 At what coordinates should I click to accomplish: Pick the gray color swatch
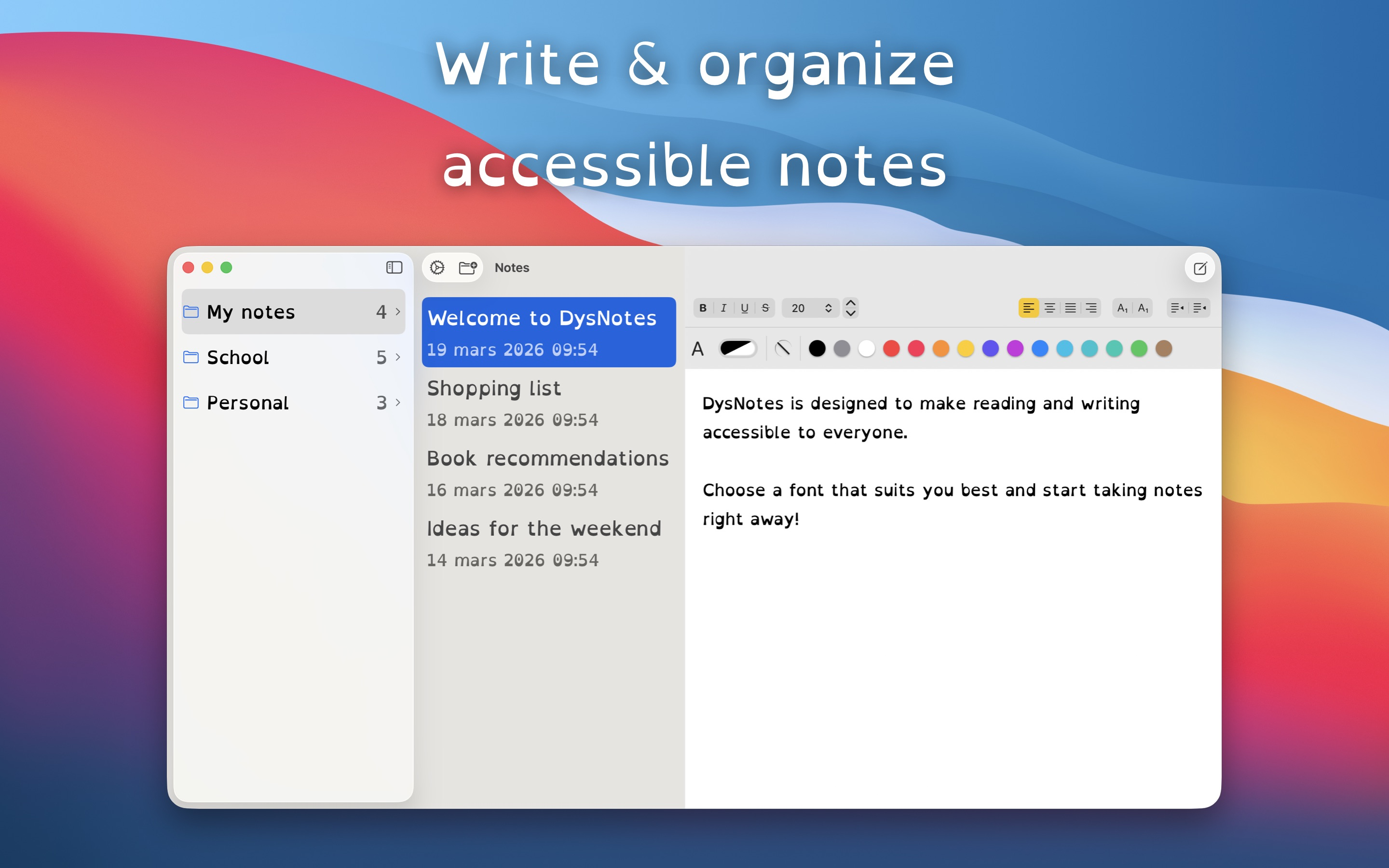(842, 349)
